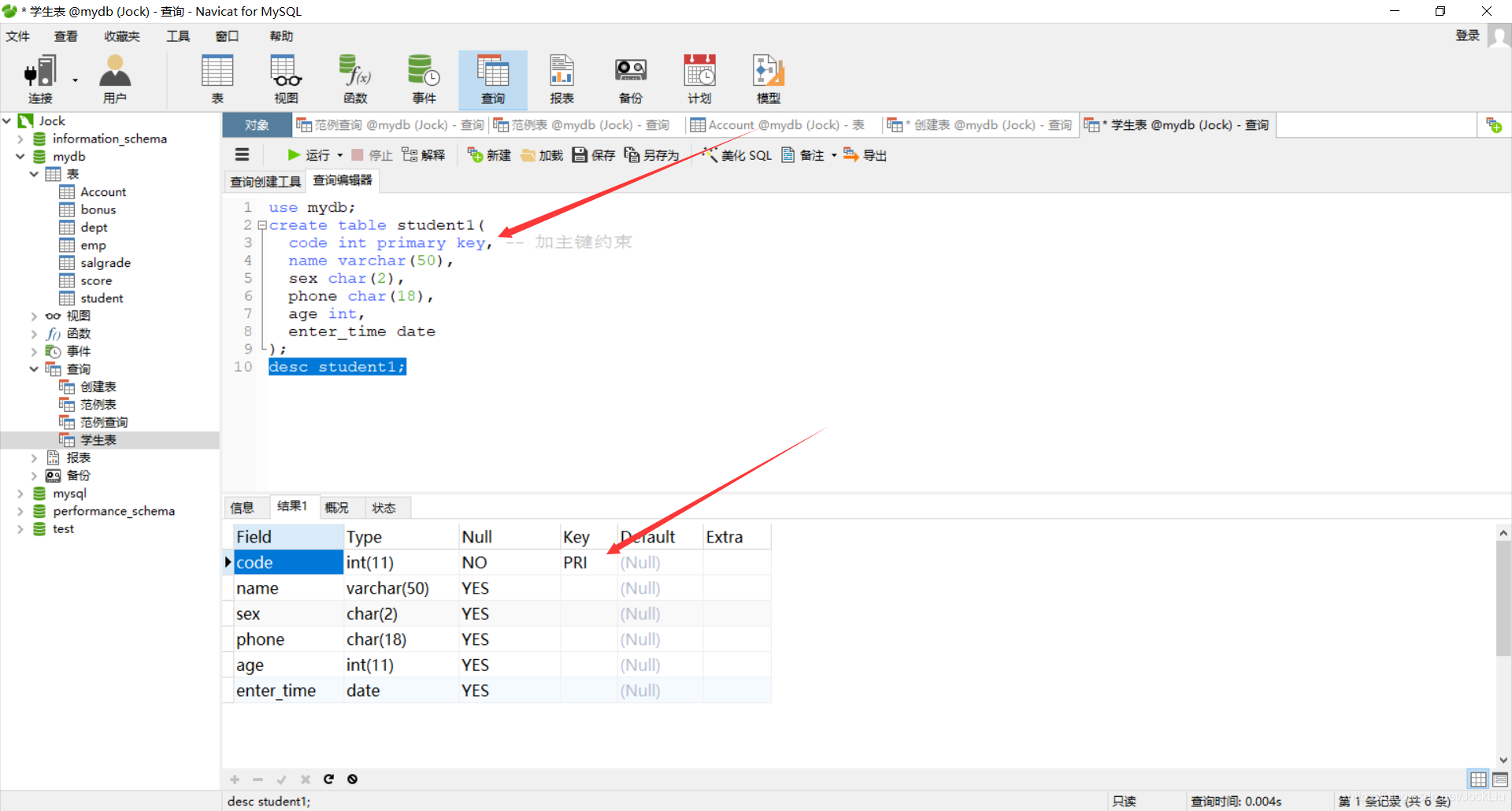1512x811 pixels.
Task: Click the result grid vertical scrollbar
Action: click(1503, 598)
